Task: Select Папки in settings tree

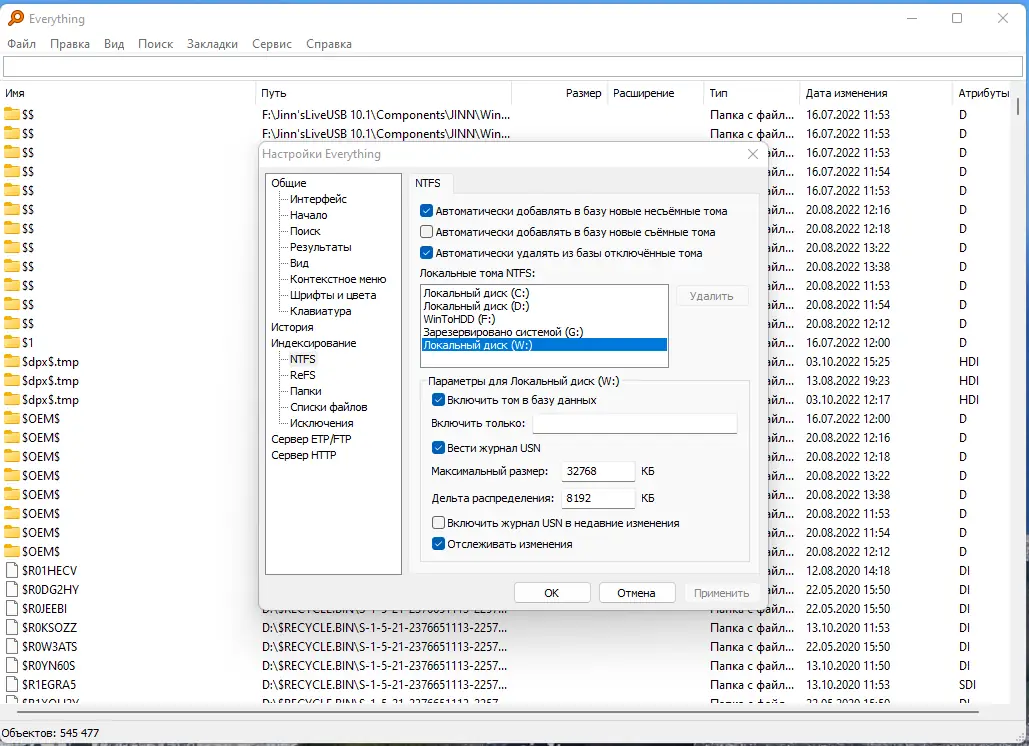Action: pos(306,391)
